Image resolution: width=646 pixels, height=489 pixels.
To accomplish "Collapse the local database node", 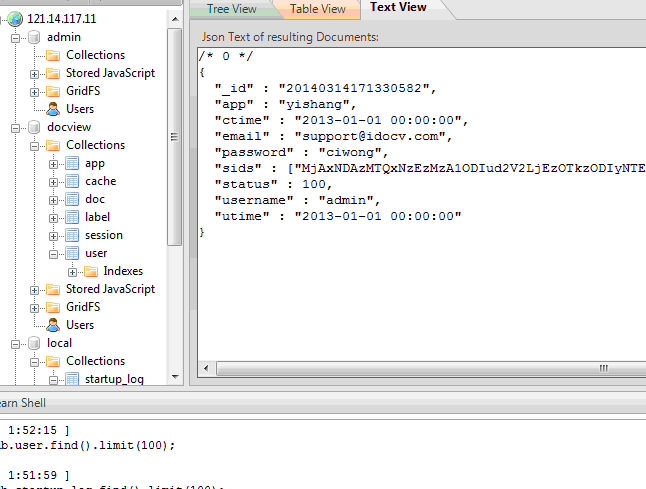I will tap(16, 344).
